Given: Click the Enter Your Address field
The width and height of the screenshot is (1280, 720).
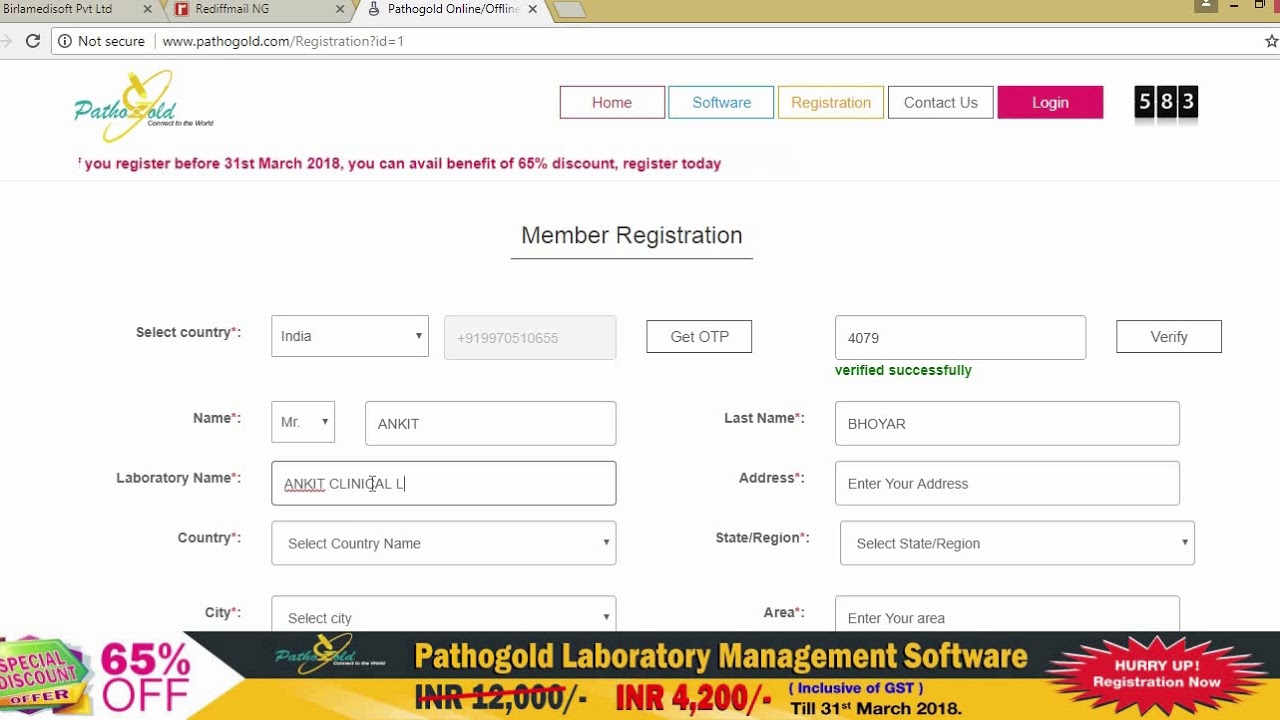Looking at the screenshot, I should coord(1007,483).
